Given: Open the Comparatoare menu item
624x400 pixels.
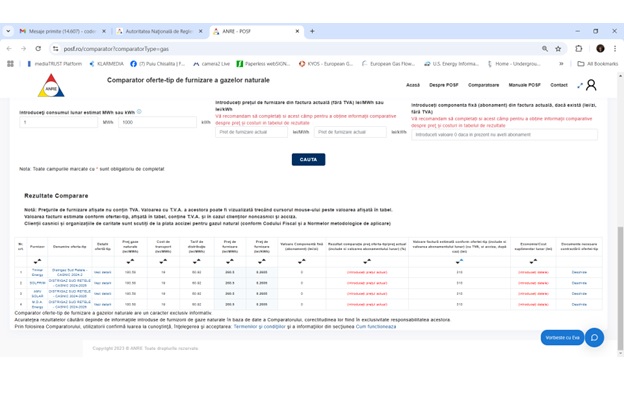Looking at the screenshot, I should pos(483,85).
